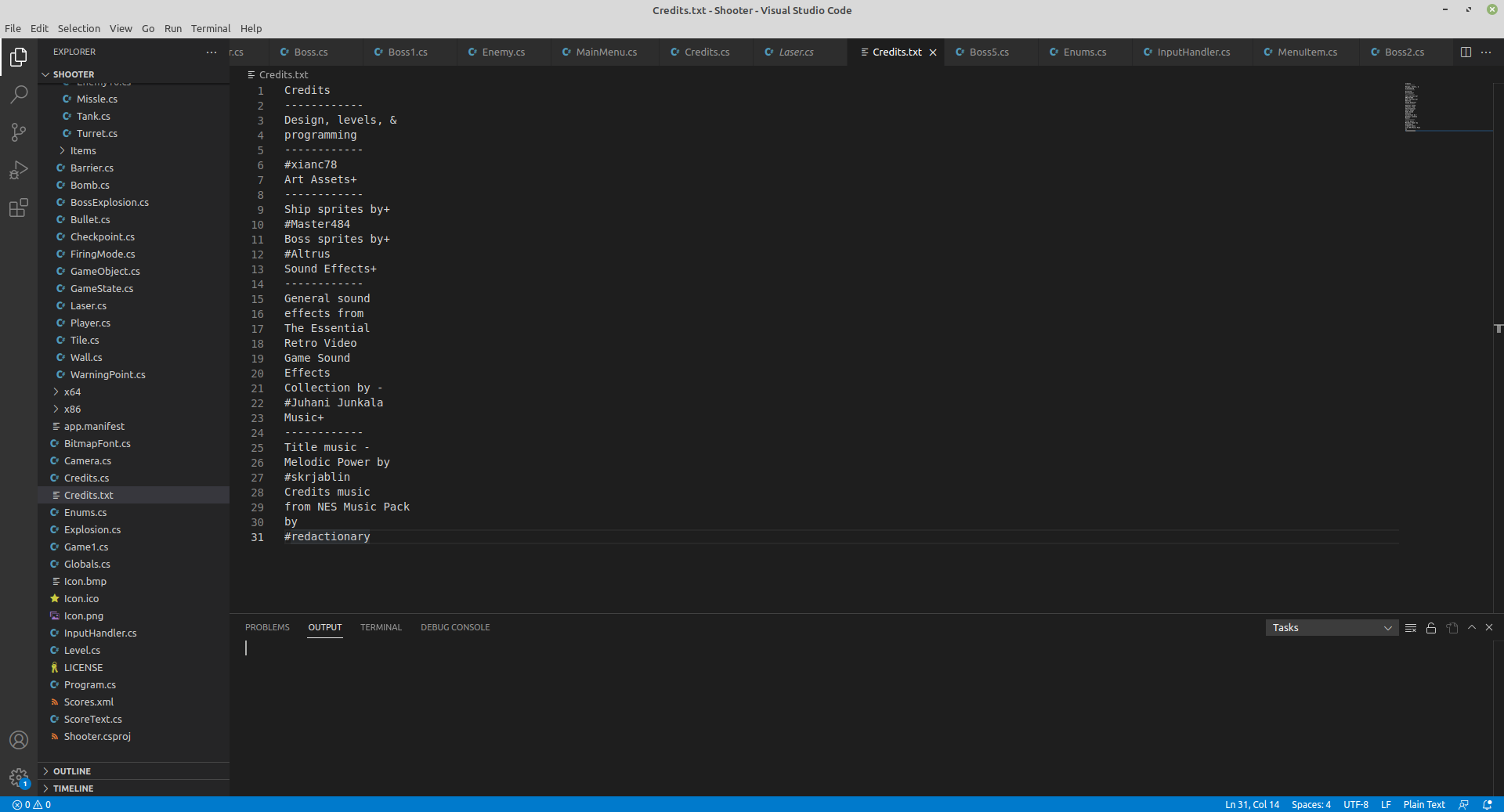Expand the Items folder
1504x812 pixels.
(83, 151)
